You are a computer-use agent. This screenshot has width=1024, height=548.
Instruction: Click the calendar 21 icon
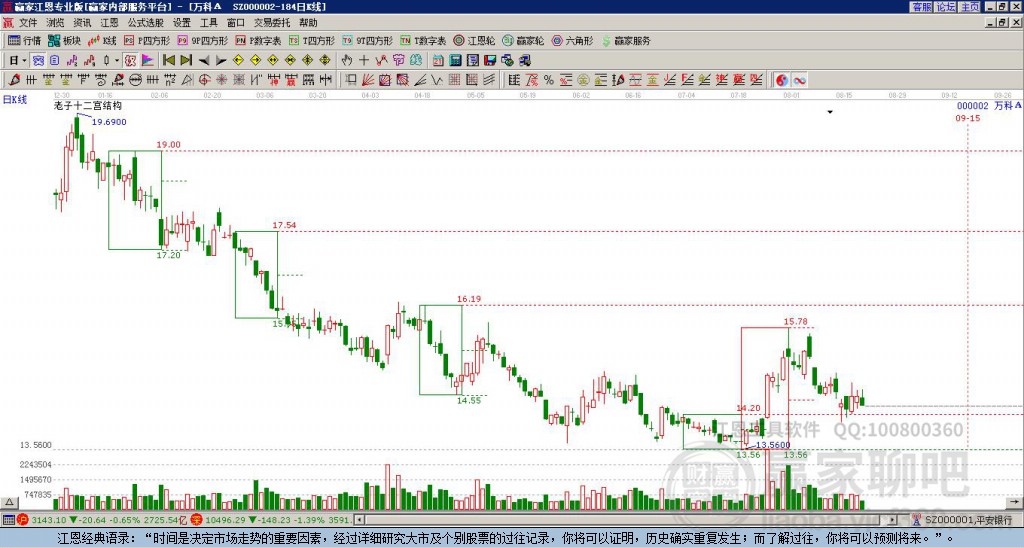[x=438, y=61]
